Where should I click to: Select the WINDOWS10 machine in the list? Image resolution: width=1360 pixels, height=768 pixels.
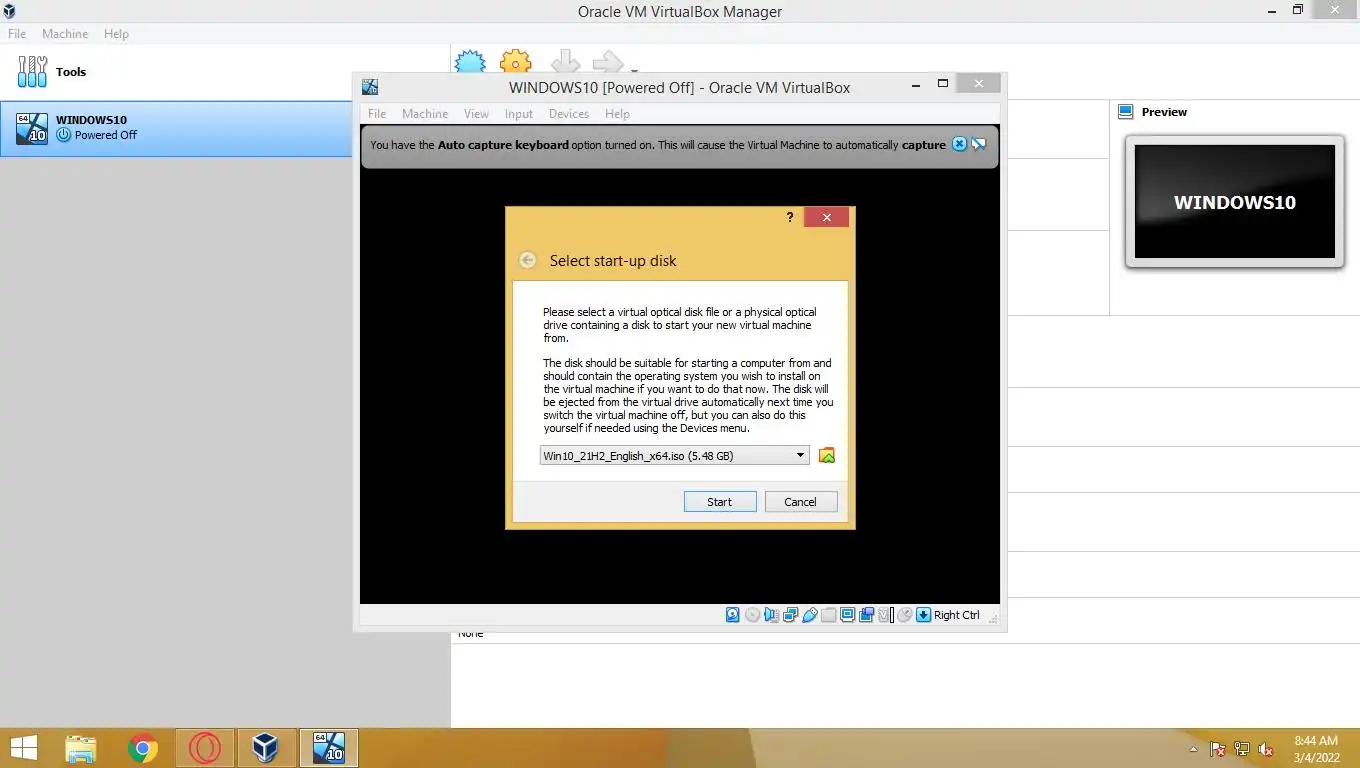coord(176,128)
